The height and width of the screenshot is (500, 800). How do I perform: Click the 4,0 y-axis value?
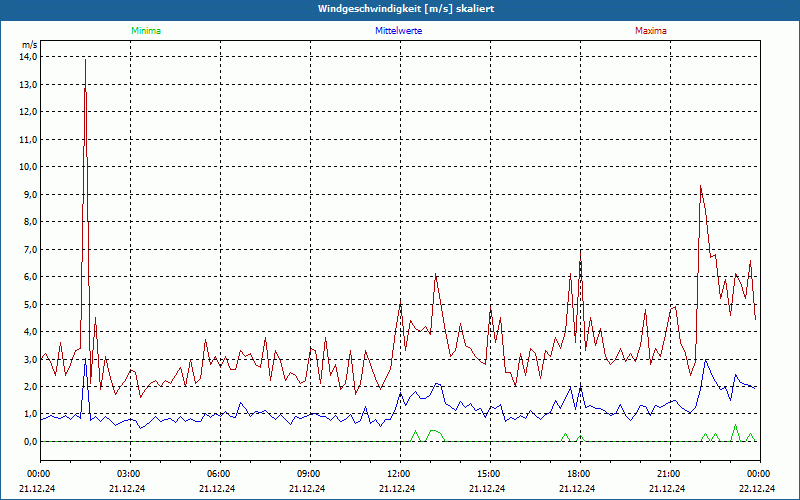click(30, 332)
